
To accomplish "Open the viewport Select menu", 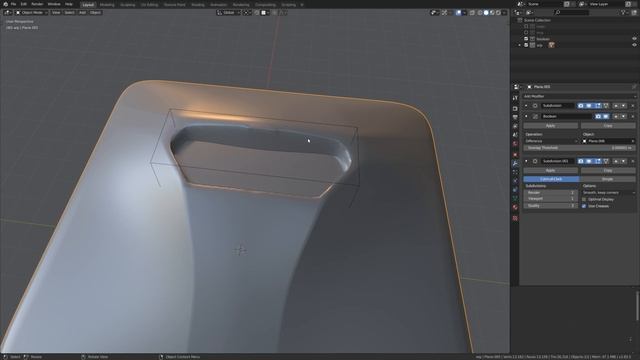I will click(69, 13).
